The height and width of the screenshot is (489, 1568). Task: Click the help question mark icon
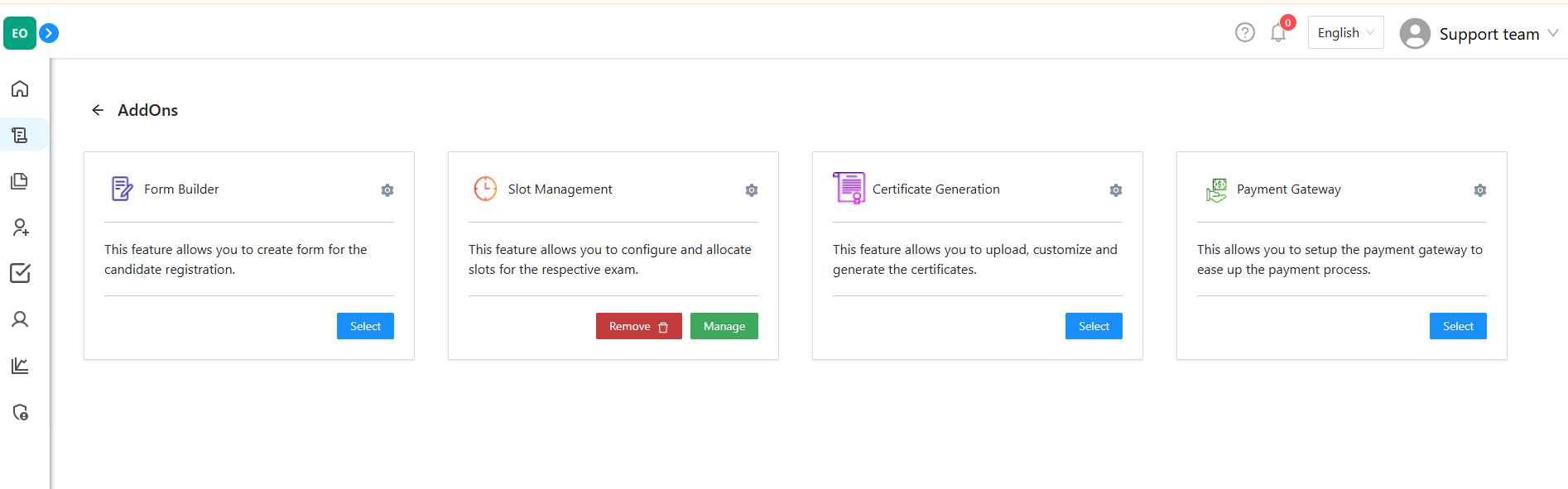coord(1244,32)
